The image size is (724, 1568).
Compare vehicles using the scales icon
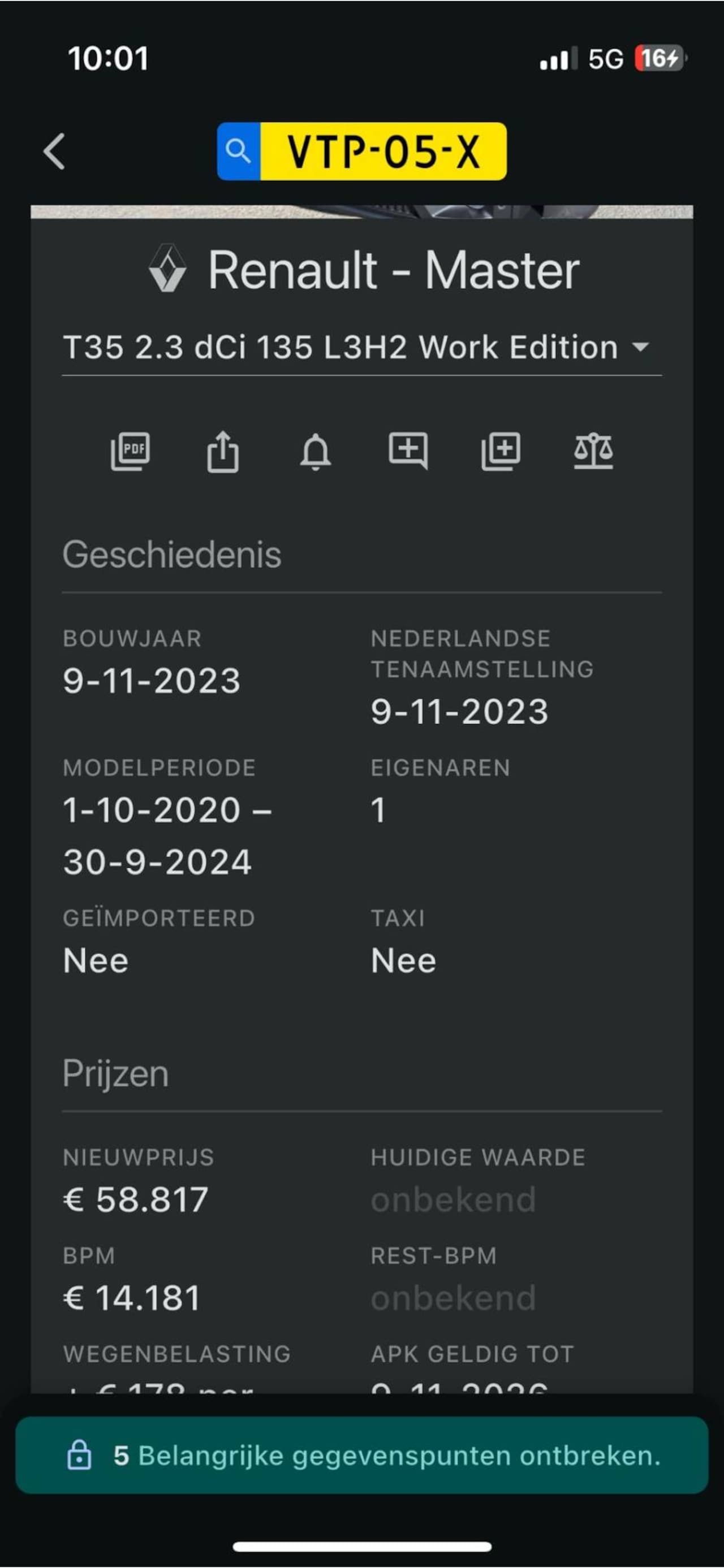pyautogui.click(x=593, y=451)
